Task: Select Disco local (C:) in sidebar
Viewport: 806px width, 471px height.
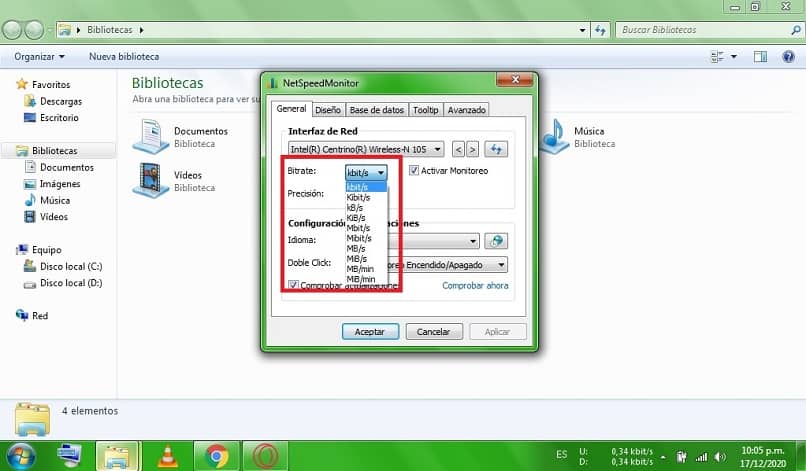Action: click(x=71, y=266)
